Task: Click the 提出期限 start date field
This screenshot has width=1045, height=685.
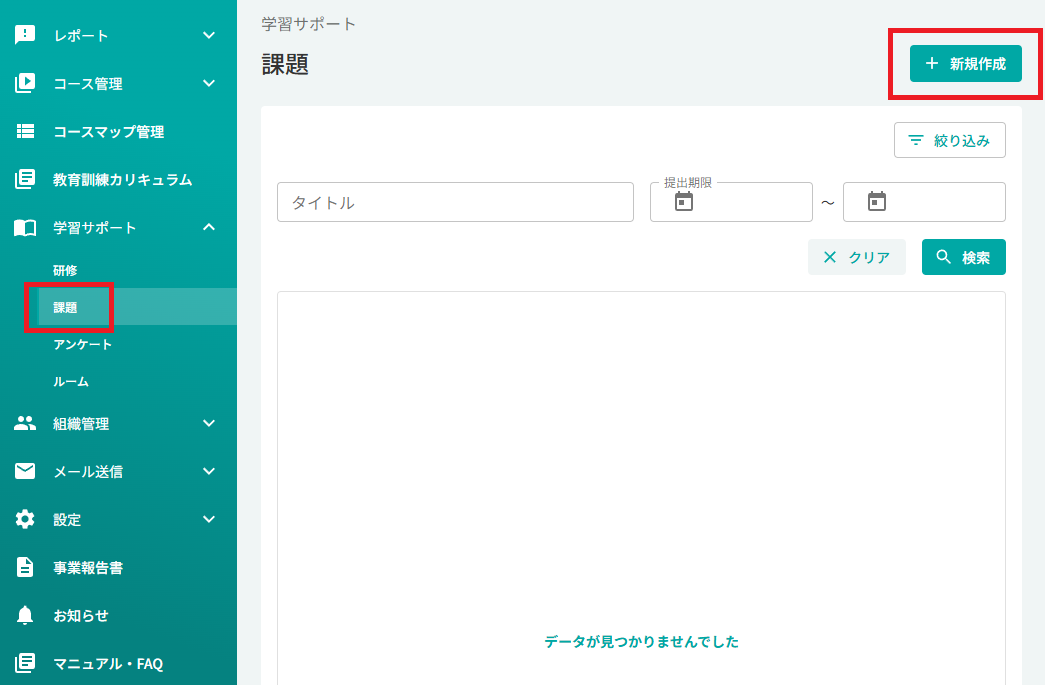Action: [x=731, y=202]
